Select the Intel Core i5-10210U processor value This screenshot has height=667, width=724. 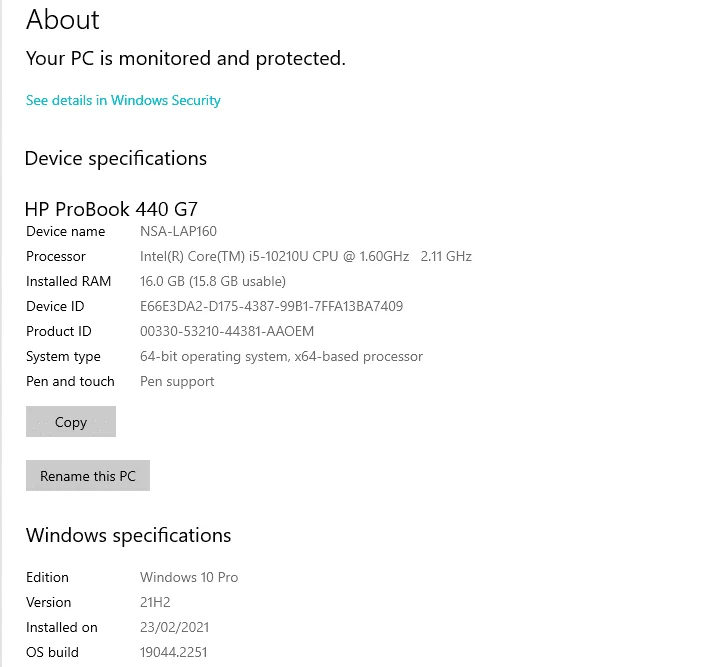(306, 256)
